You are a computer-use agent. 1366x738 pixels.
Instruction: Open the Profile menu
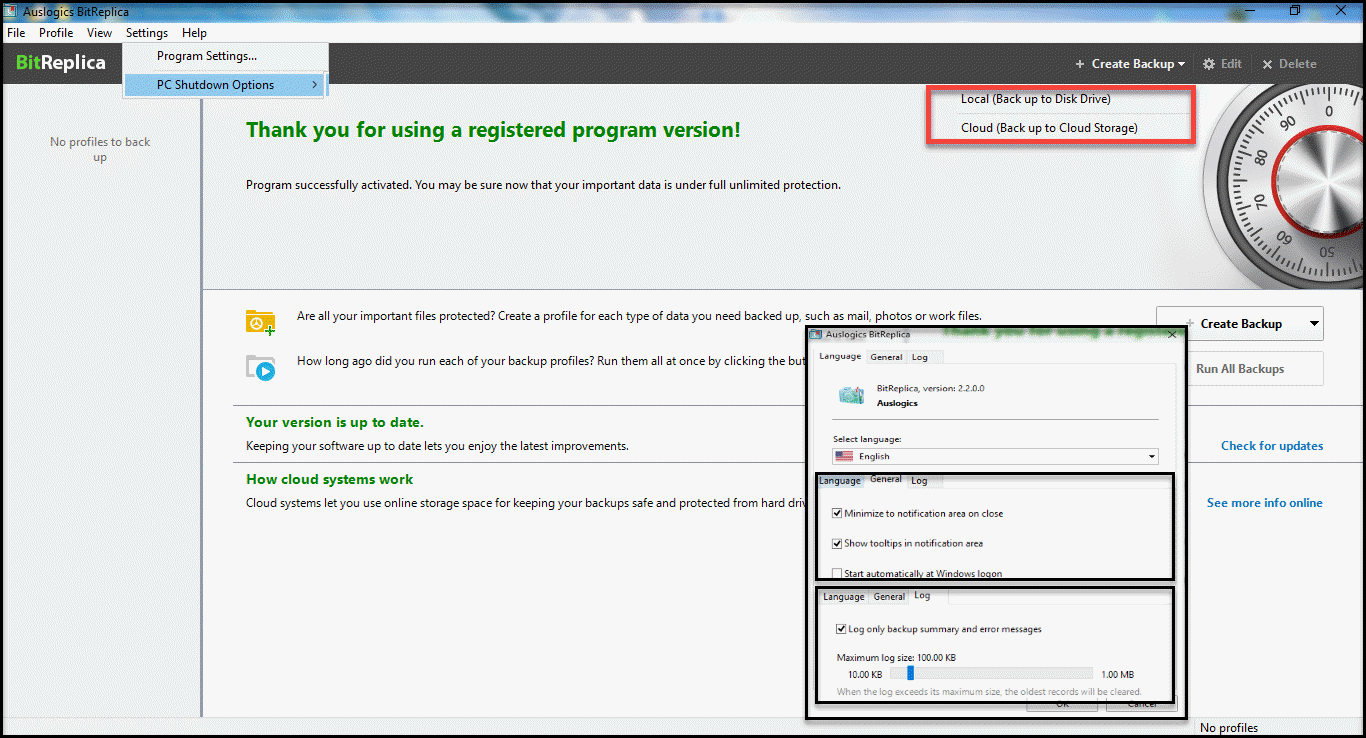56,33
